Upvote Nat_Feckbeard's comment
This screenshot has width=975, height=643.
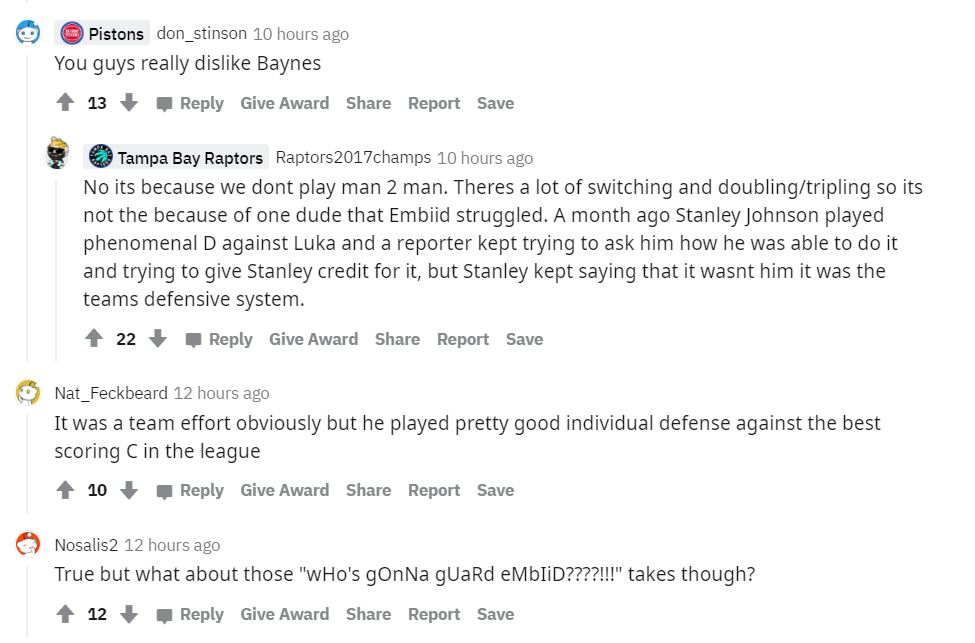pos(66,490)
